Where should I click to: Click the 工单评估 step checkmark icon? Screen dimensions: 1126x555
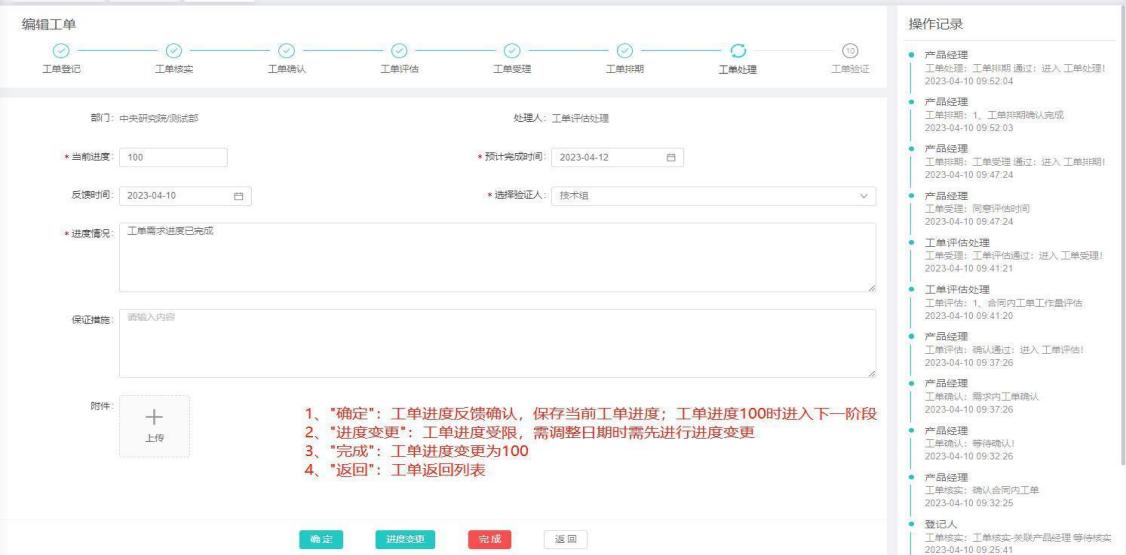point(399,50)
